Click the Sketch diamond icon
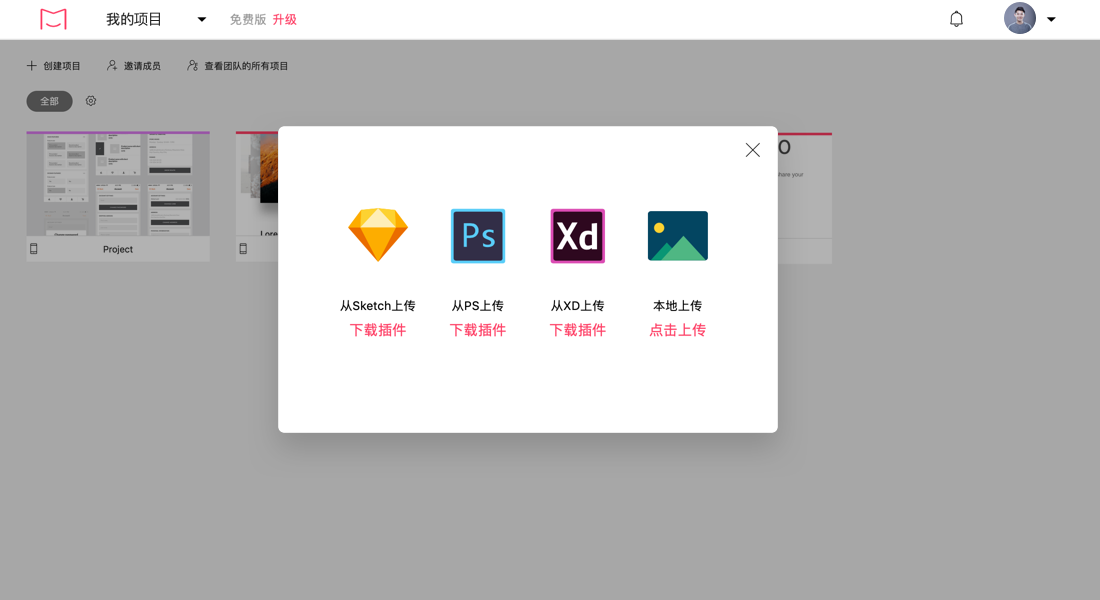The height and width of the screenshot is (600, 1100). point(378,235)
